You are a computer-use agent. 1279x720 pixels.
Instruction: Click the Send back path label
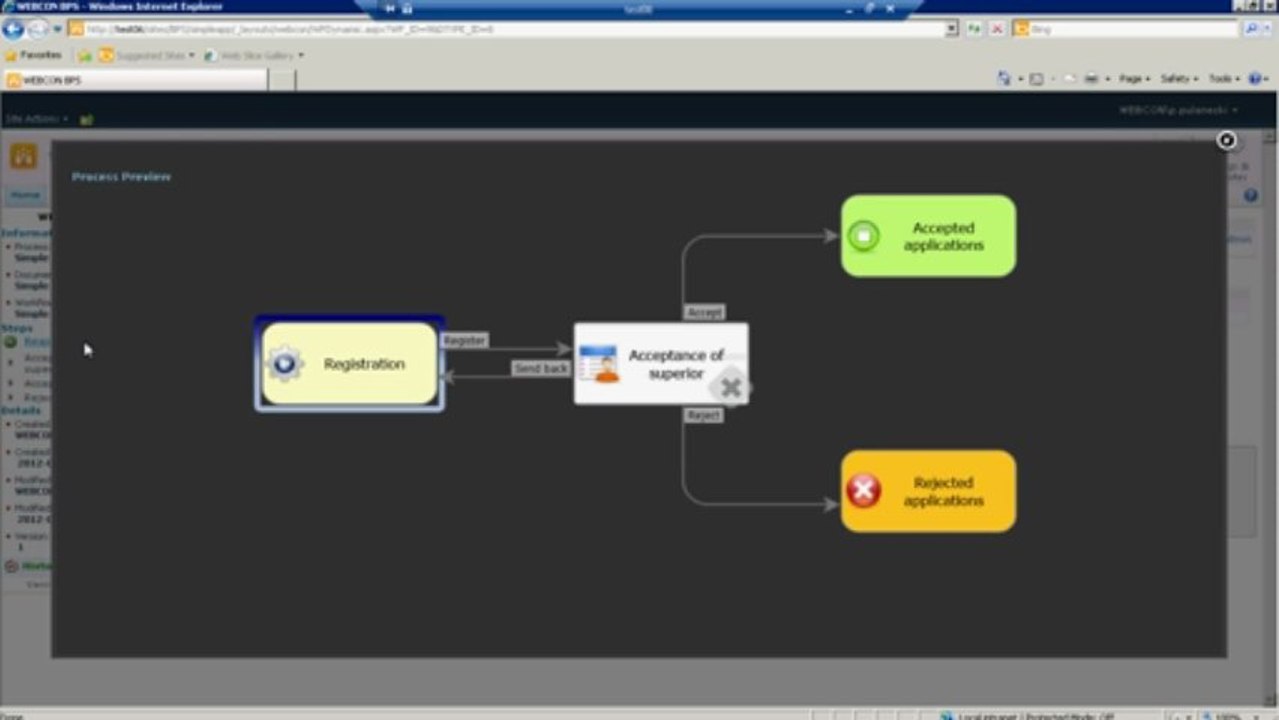541,369
